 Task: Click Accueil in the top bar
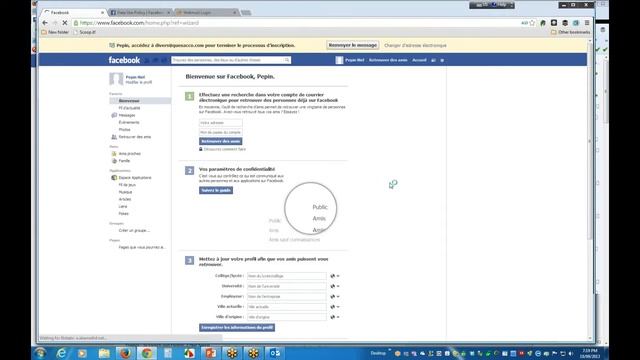click(x=419, y=60)
